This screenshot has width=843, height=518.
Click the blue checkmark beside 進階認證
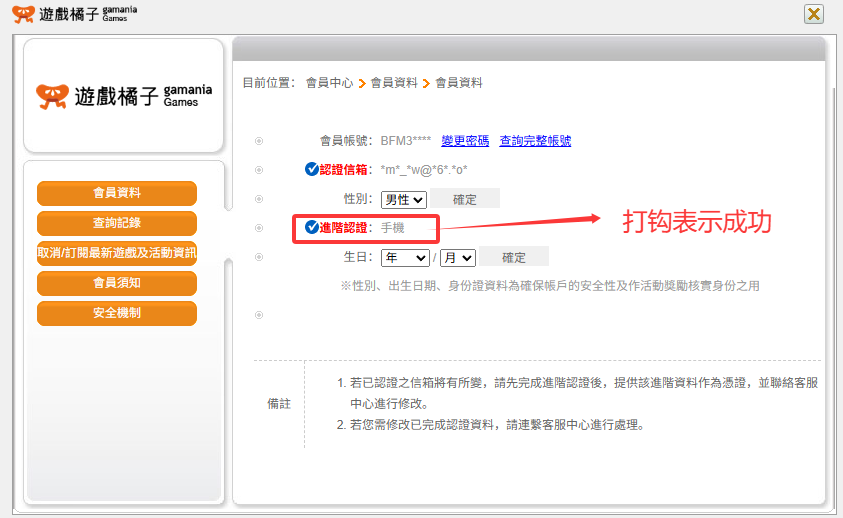tap(312, 228)
